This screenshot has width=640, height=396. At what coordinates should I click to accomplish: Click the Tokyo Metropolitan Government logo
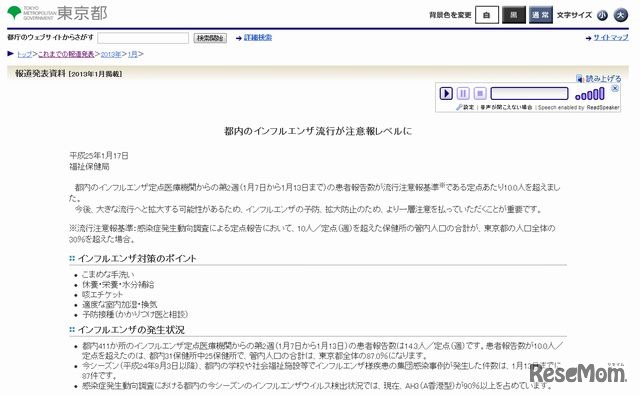coord(57,13)
